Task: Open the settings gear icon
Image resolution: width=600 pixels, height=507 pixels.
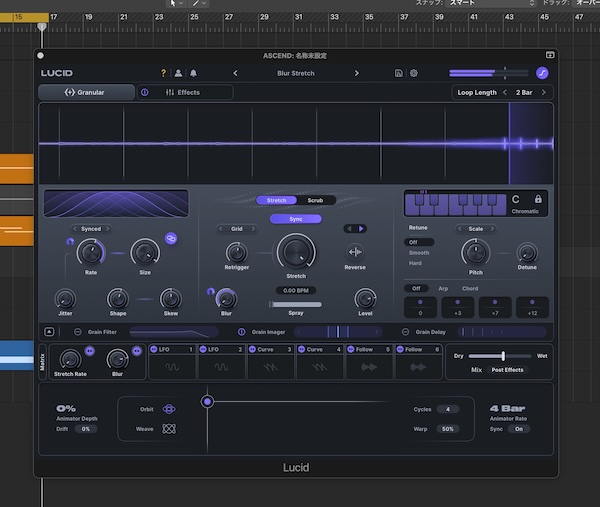Action: pyautogui.click(x=414, y=73)
